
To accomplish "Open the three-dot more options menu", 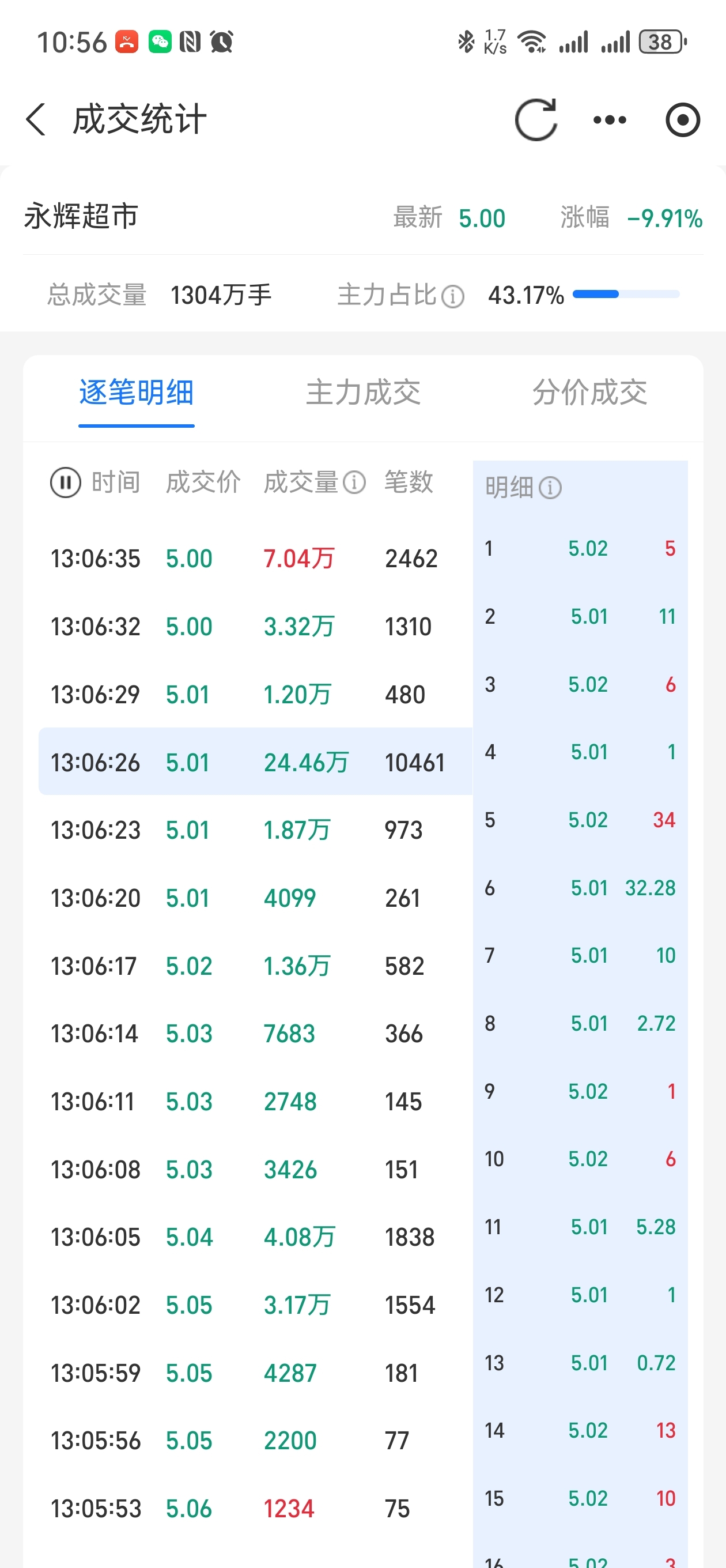I will 610,120.
